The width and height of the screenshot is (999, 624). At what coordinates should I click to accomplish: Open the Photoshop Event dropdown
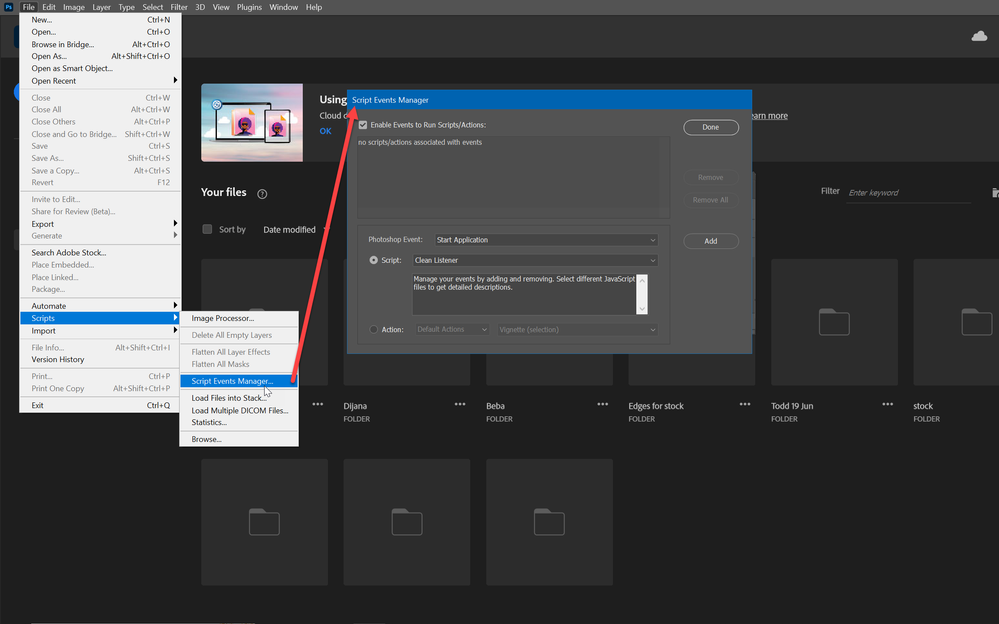pos(546,240)
